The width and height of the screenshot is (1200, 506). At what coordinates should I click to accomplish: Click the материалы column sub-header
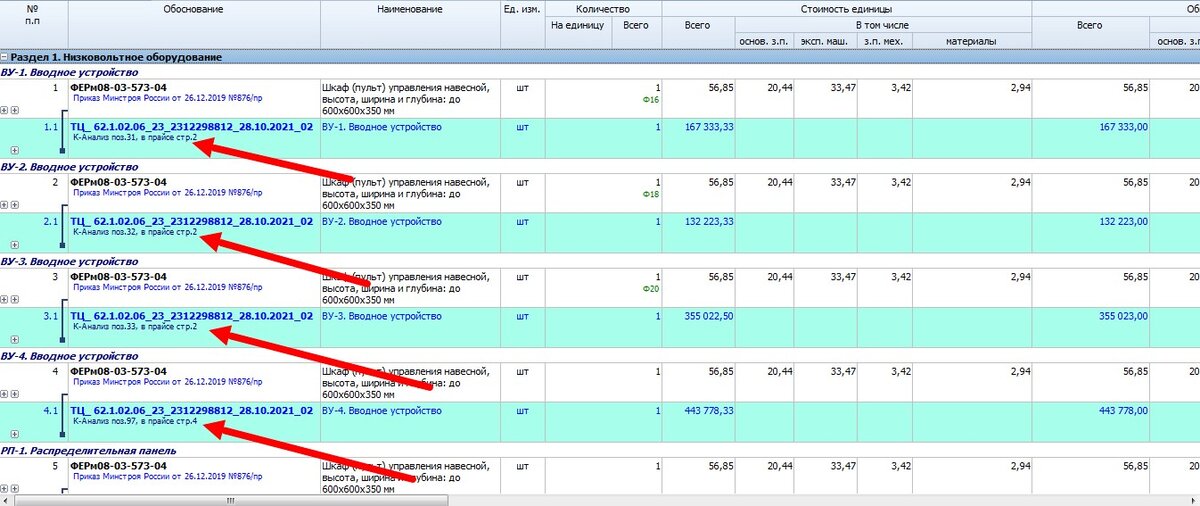pyautogui.click(x=973, y=41)
